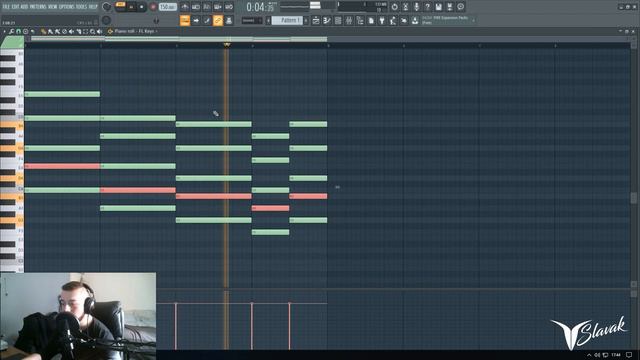Go to previous pattern with left arrow

coord(268,20)
